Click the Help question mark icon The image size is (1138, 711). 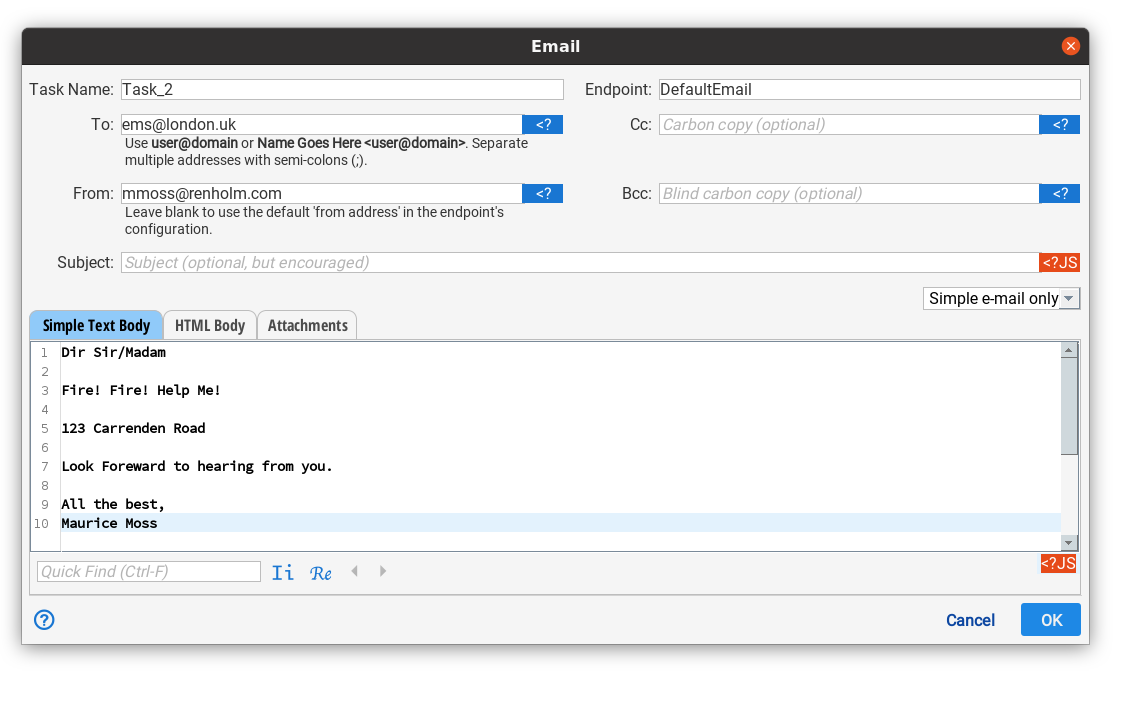[x=44, y=620]
